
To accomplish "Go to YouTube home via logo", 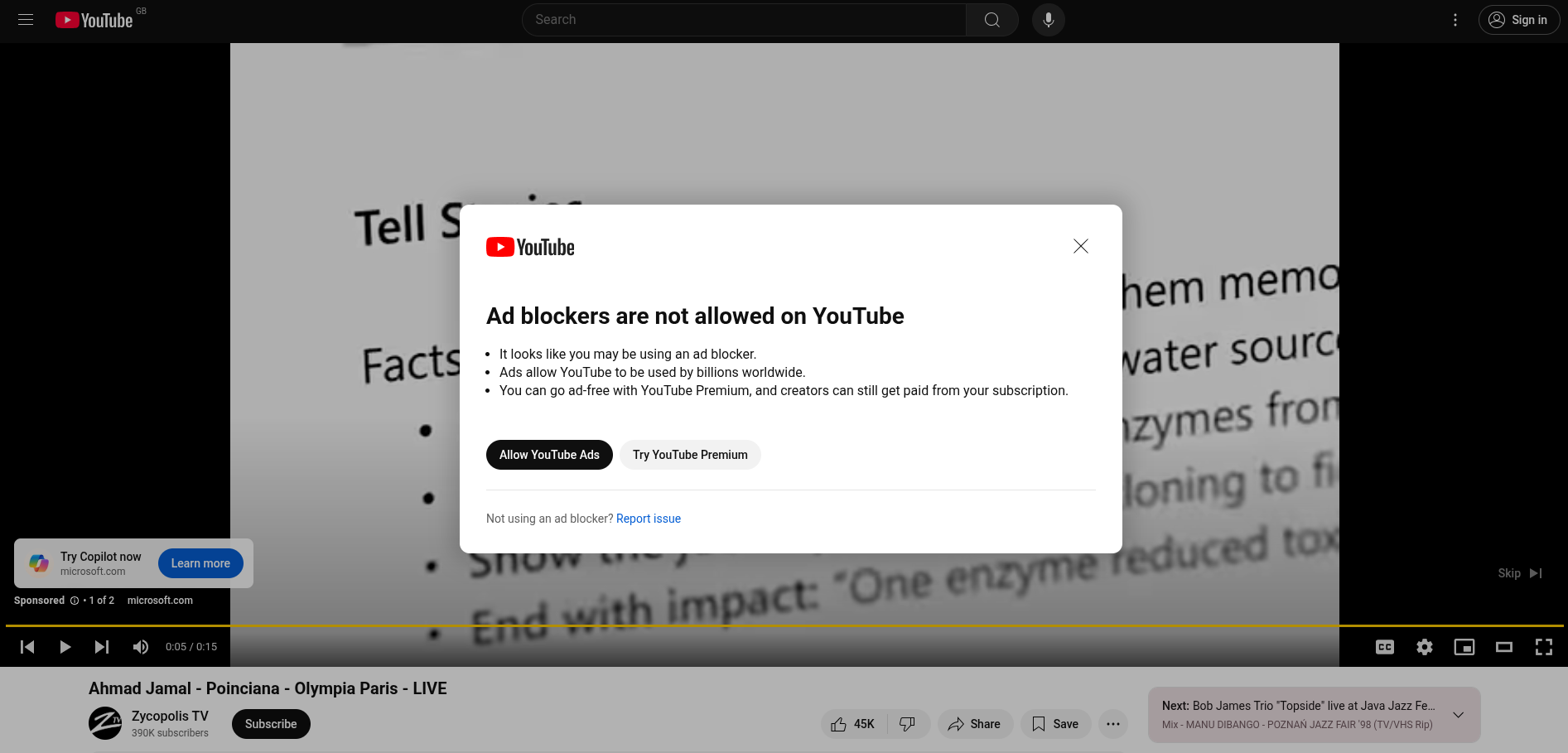I will tap(94, 20).
